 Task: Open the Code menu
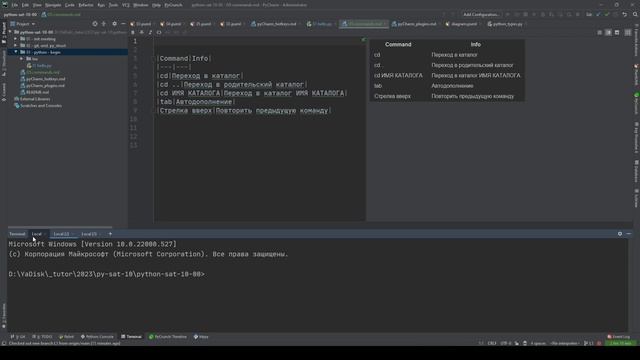70,5
